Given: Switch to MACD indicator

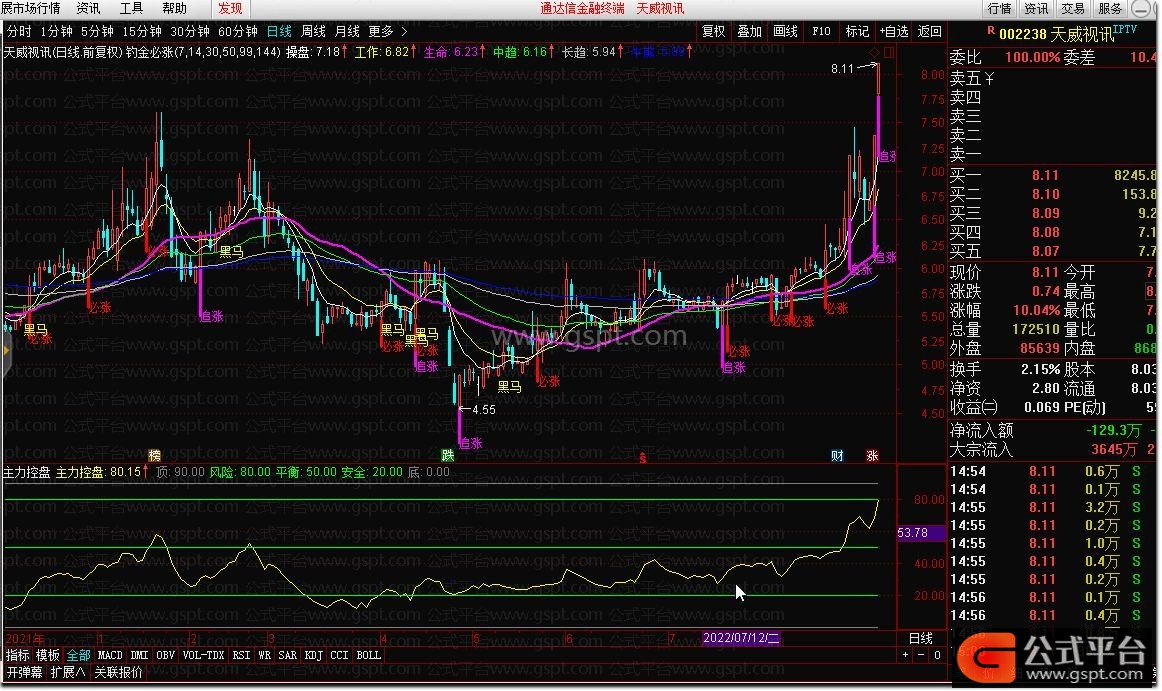Looking at the screenshot, I should 110,655.
